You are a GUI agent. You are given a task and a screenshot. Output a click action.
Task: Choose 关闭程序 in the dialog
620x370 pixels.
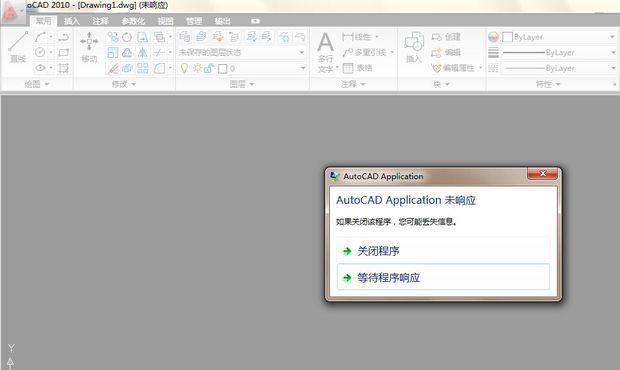(443, 251)
